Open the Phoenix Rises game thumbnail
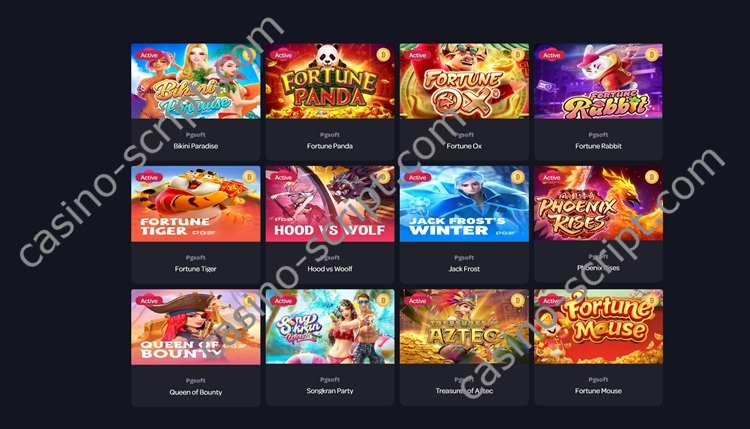750x429 pixels. click(598, 203)
